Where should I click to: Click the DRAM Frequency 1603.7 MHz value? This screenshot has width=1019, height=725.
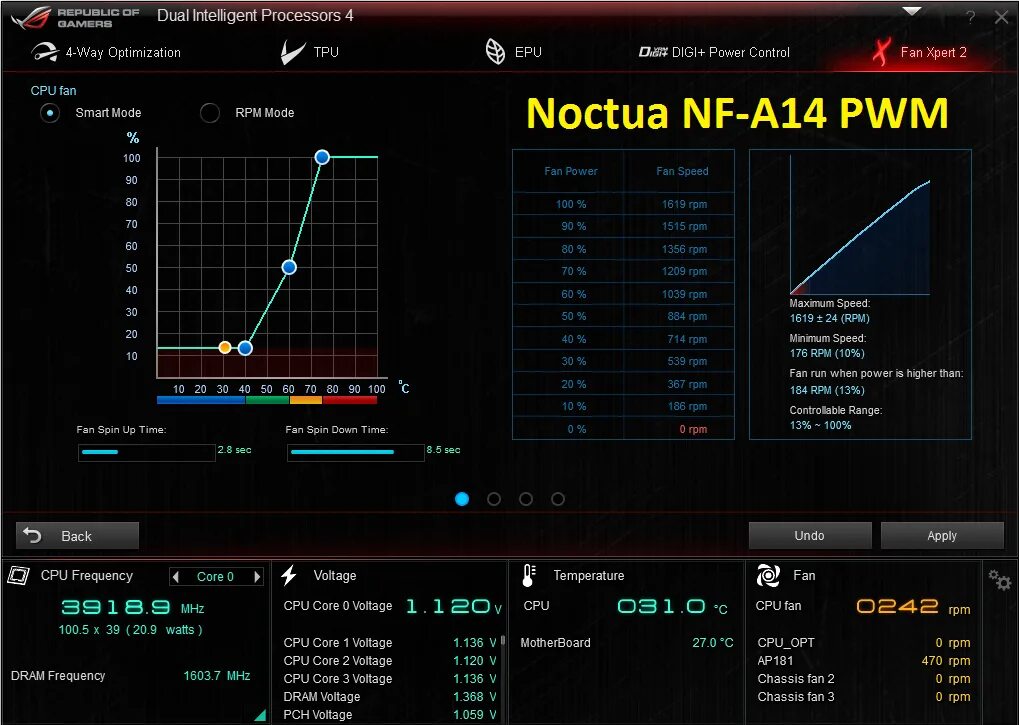coord(216,676)
